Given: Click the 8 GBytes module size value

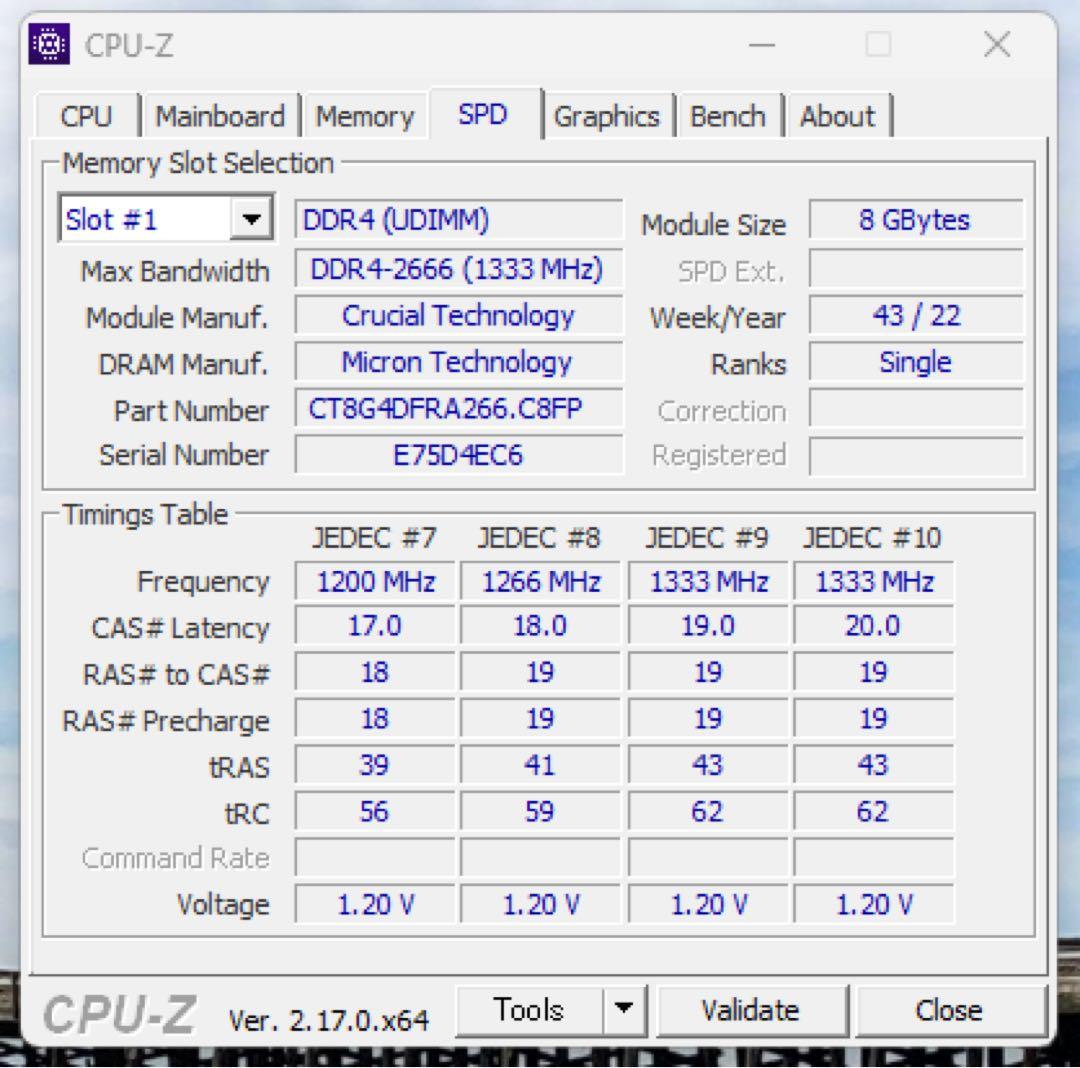Looking at the screenshot, I should tap(915, 220).
